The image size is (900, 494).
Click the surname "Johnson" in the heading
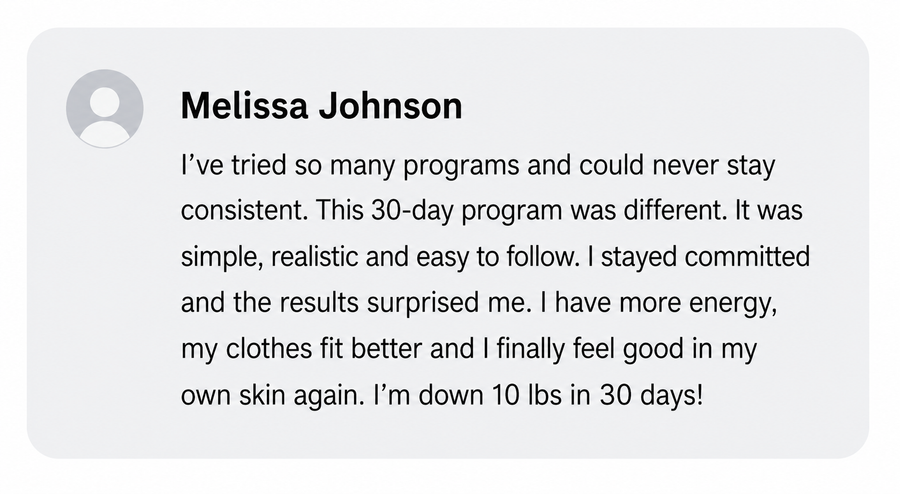coord(391,106)
